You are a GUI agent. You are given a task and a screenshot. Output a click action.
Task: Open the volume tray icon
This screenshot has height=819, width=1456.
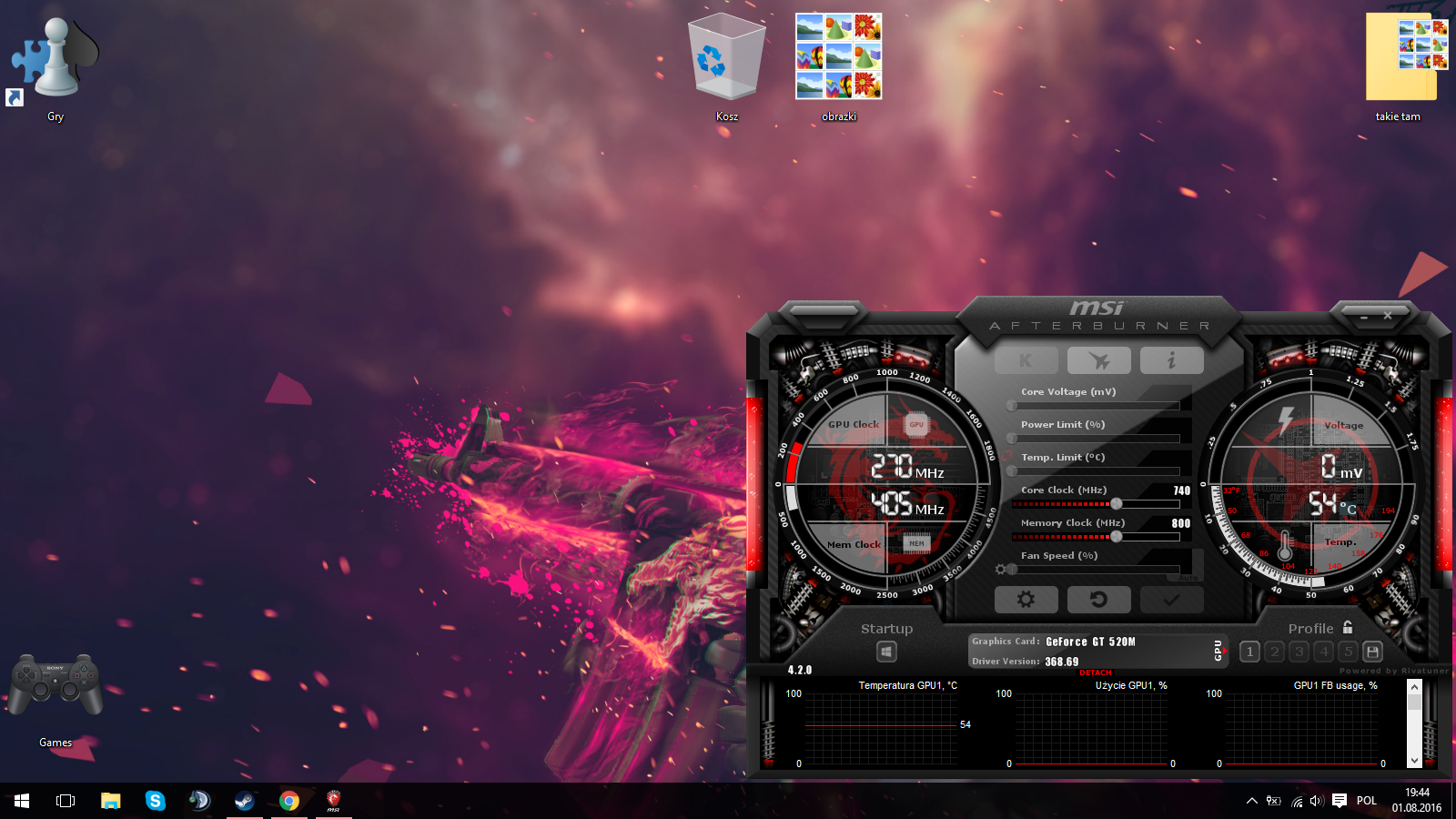pos(1317,801)
